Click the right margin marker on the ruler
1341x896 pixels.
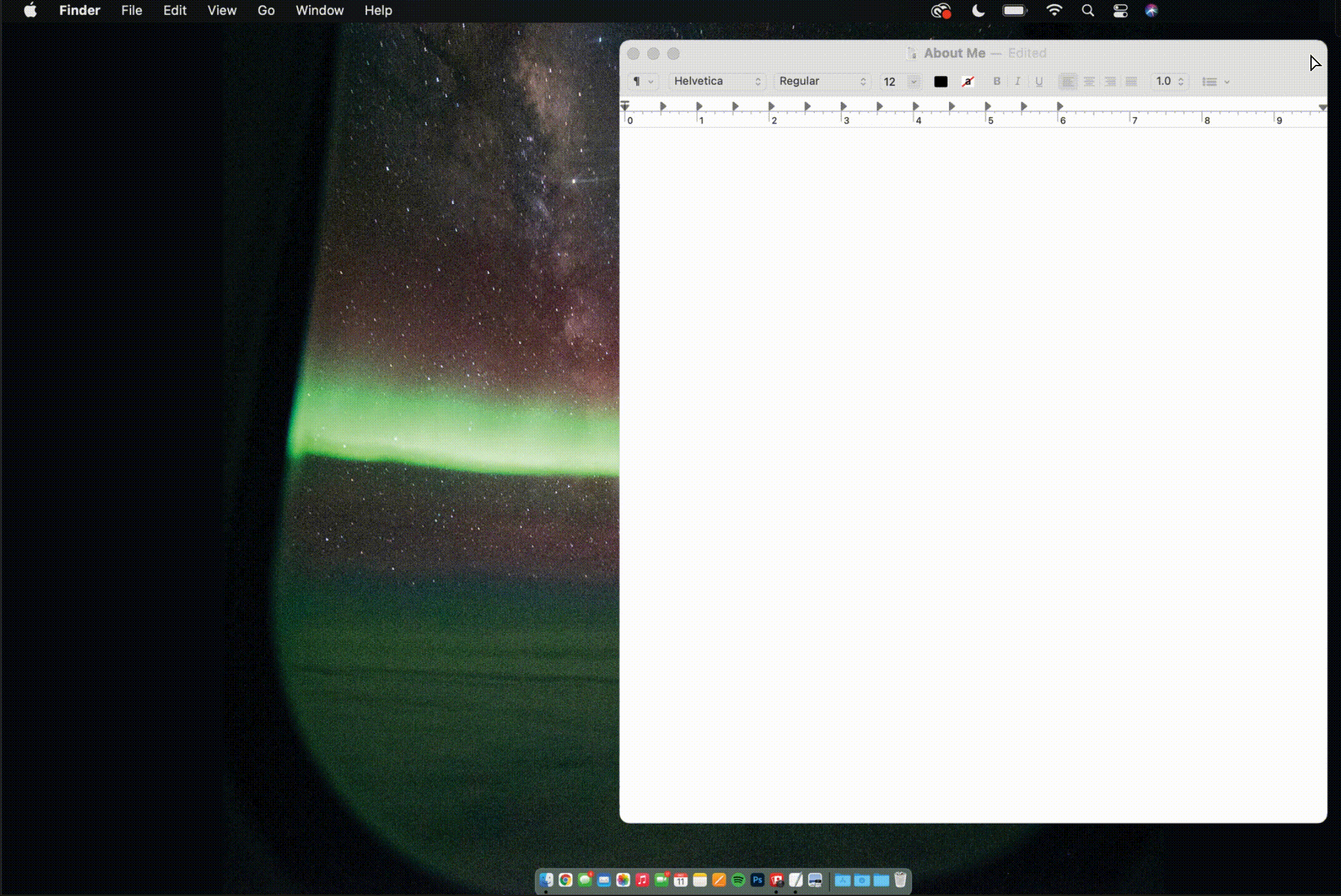1322,107
